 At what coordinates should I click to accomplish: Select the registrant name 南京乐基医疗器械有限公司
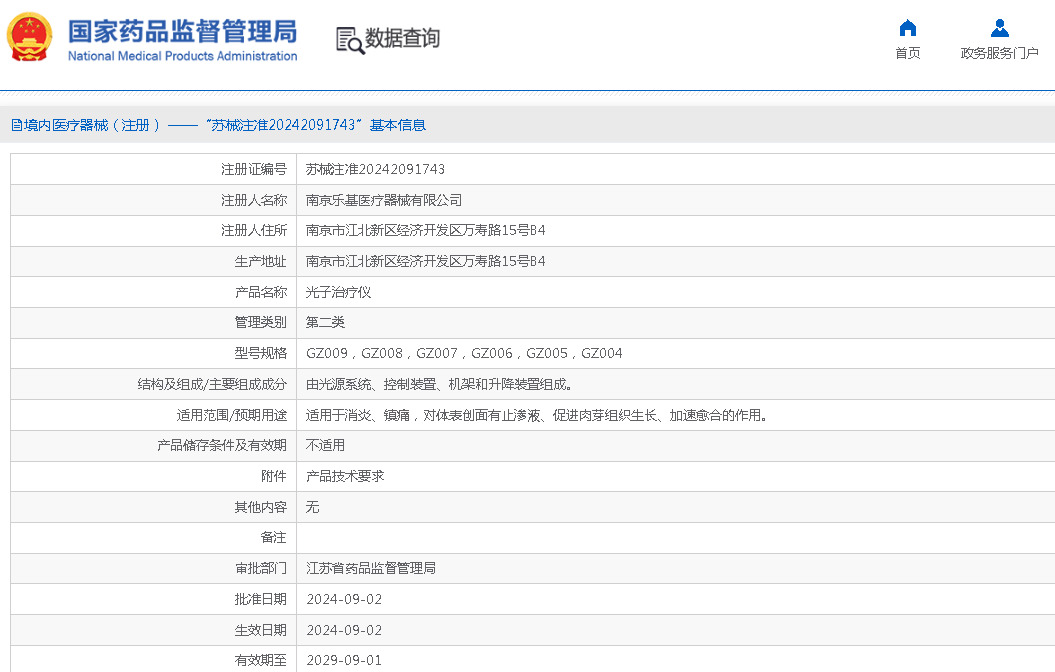pyautogui.click(x=384, y=200)
